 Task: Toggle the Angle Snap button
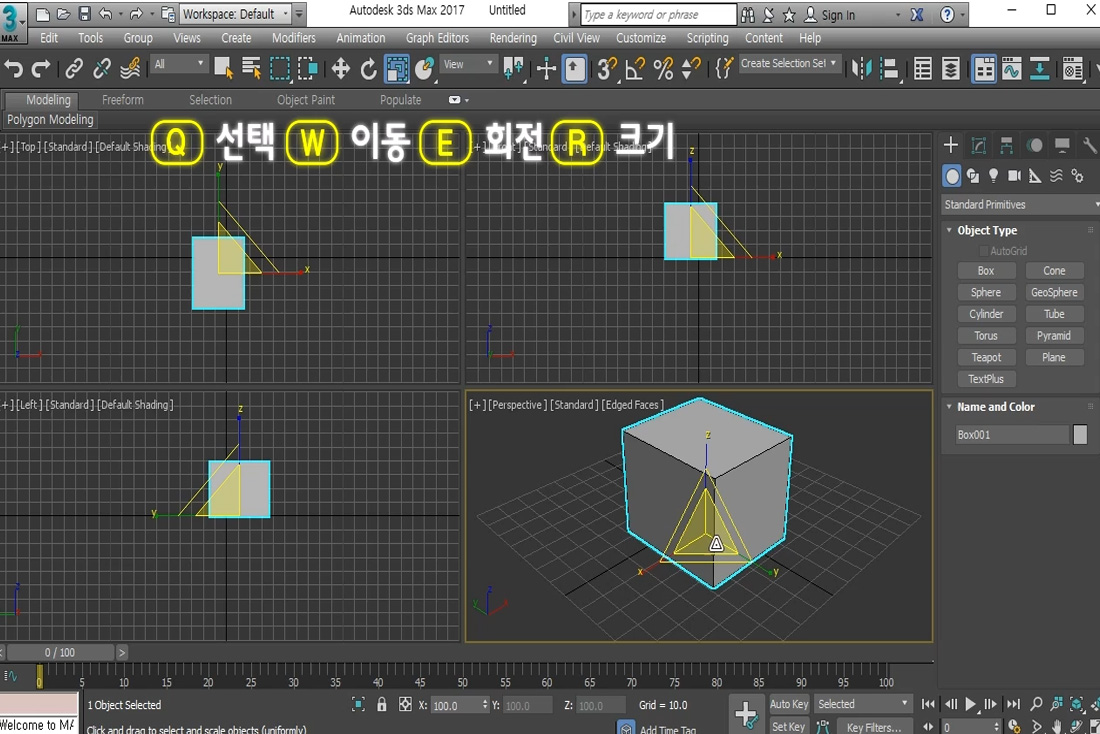click(635, 68)
